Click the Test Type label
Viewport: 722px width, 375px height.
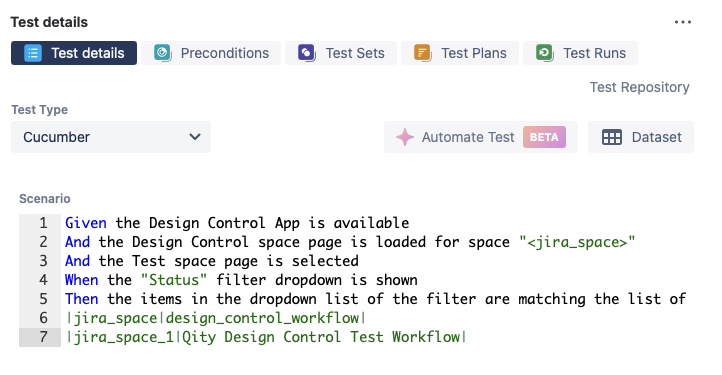[x=40, y=110]
